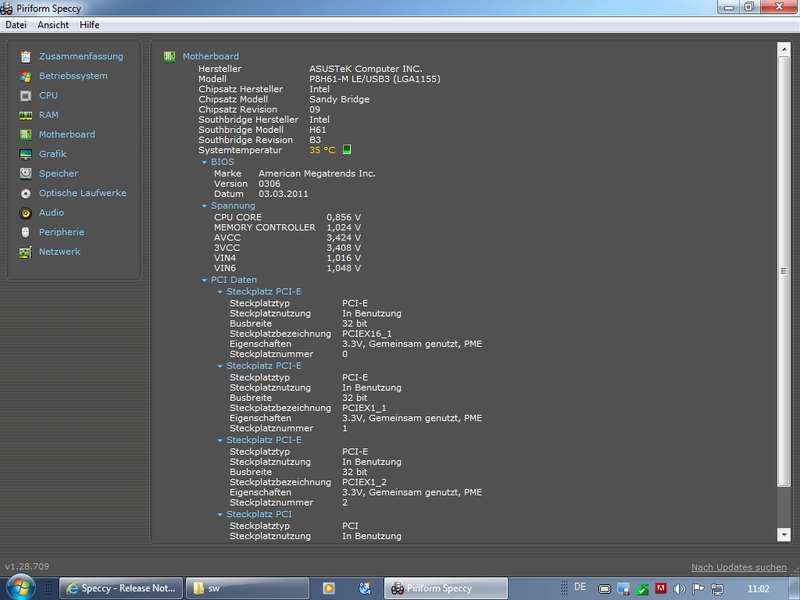
Task: Click the Nach Updates suchen link
Action: click(739, 567)
